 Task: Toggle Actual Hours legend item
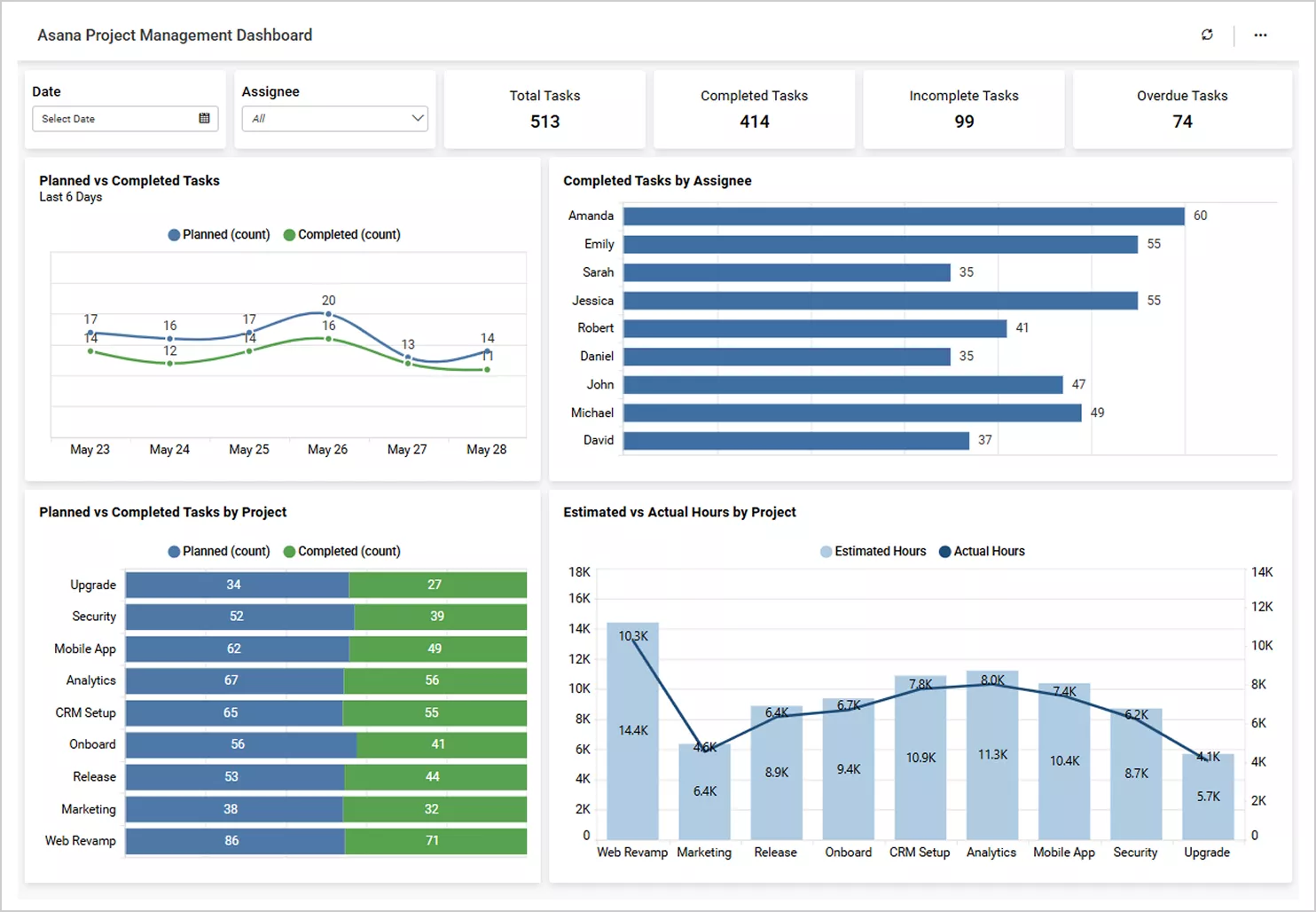point(982,551)
